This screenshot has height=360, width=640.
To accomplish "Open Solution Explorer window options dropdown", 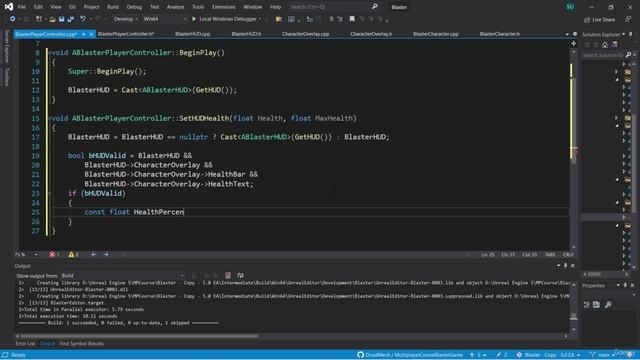I will coord(624,34).
